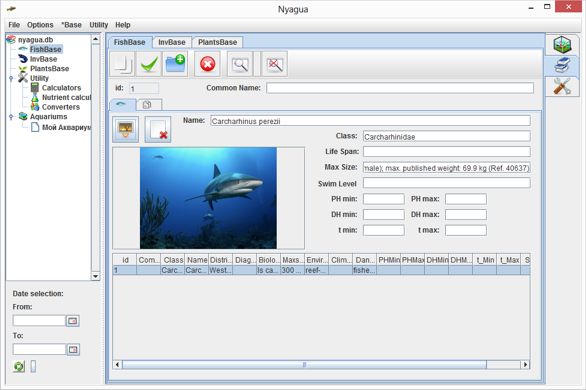586x390 pixels.
Task: Collapse the Utility tree node
Action: tap(11, 78)
